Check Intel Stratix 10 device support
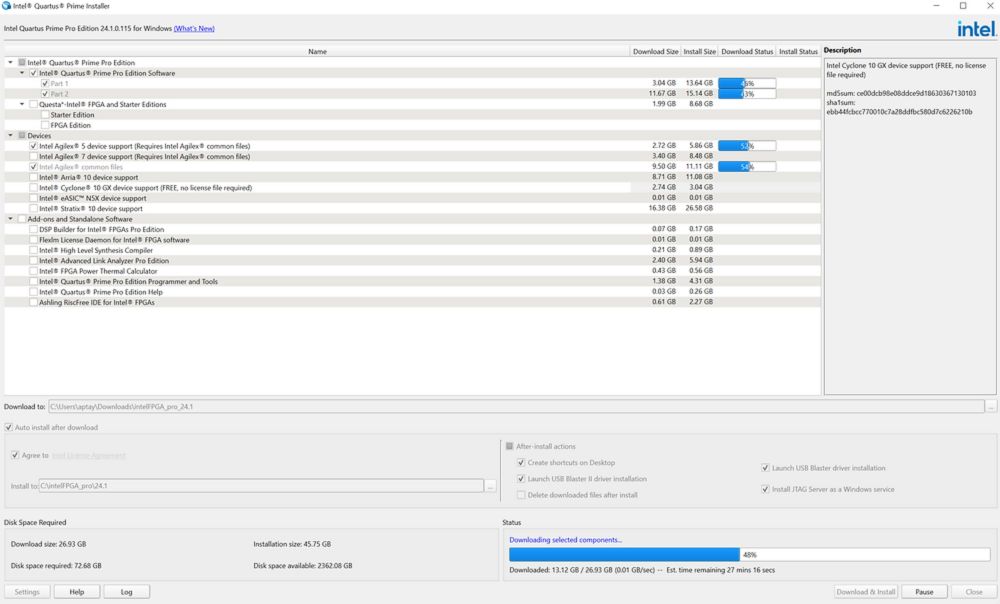The width and height of the screenshot is (1000, 604). [x=33, y=209]
